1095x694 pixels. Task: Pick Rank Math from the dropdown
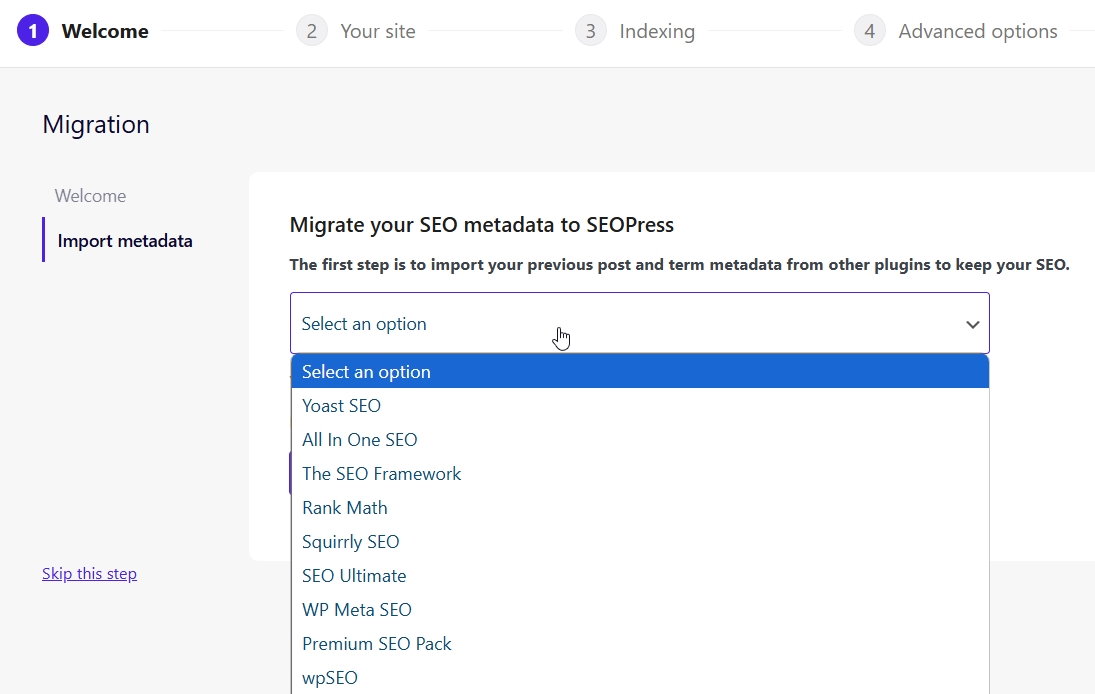pyautogui.click(x=344, y=508)
